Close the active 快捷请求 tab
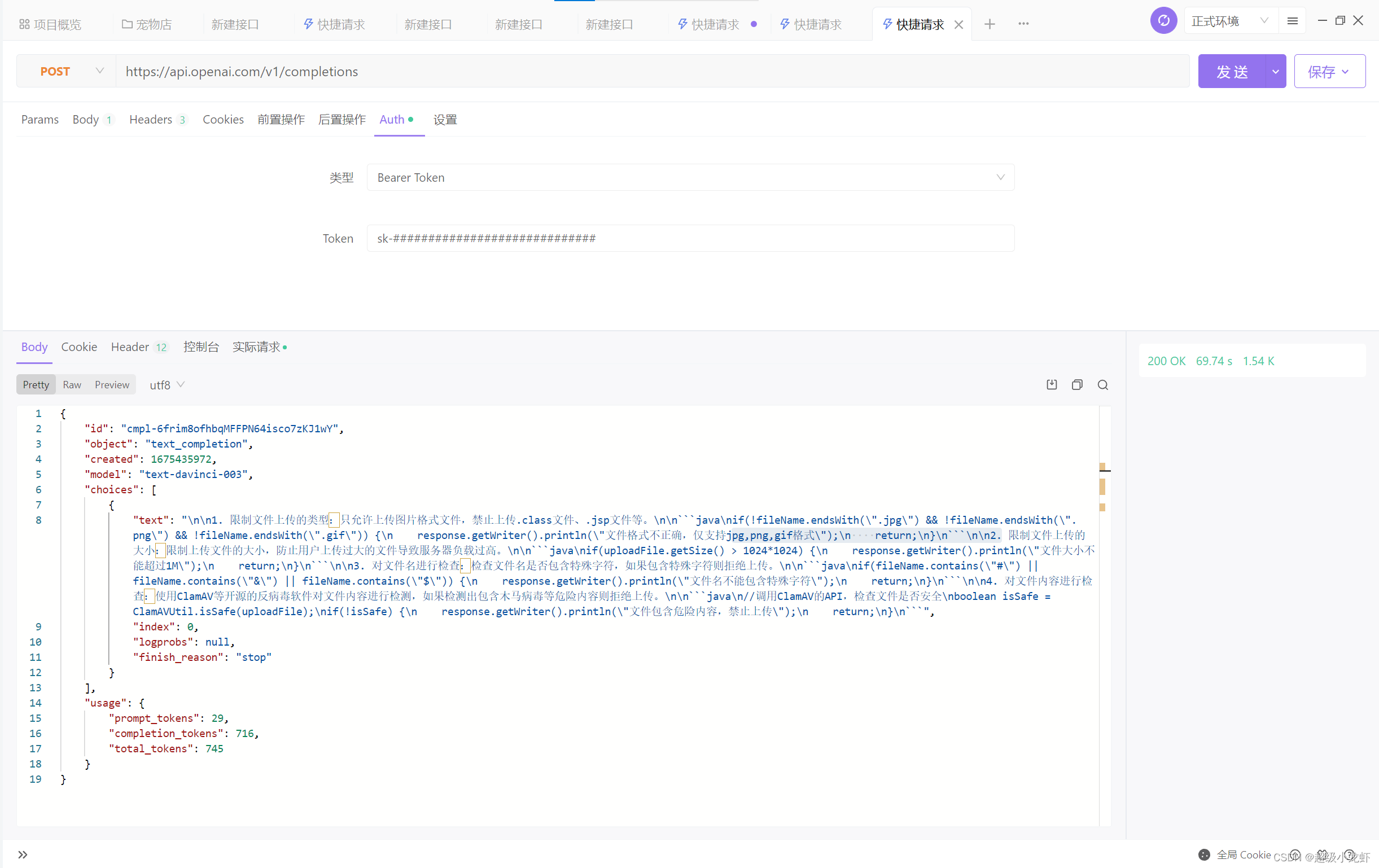The width and height of the screenshot is (1379, 868). 958,25
